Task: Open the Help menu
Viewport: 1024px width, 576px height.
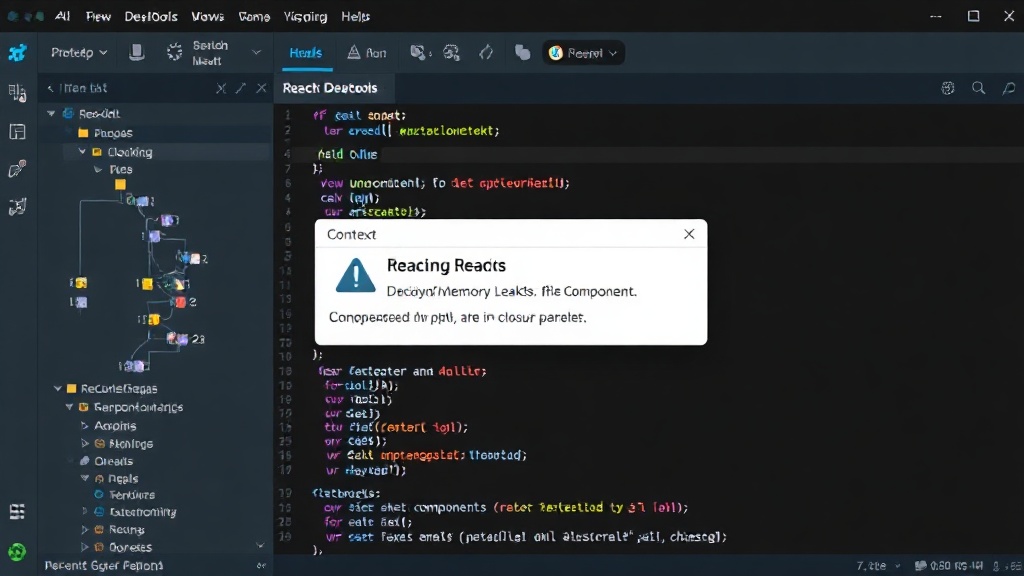Action: point(355,16)
